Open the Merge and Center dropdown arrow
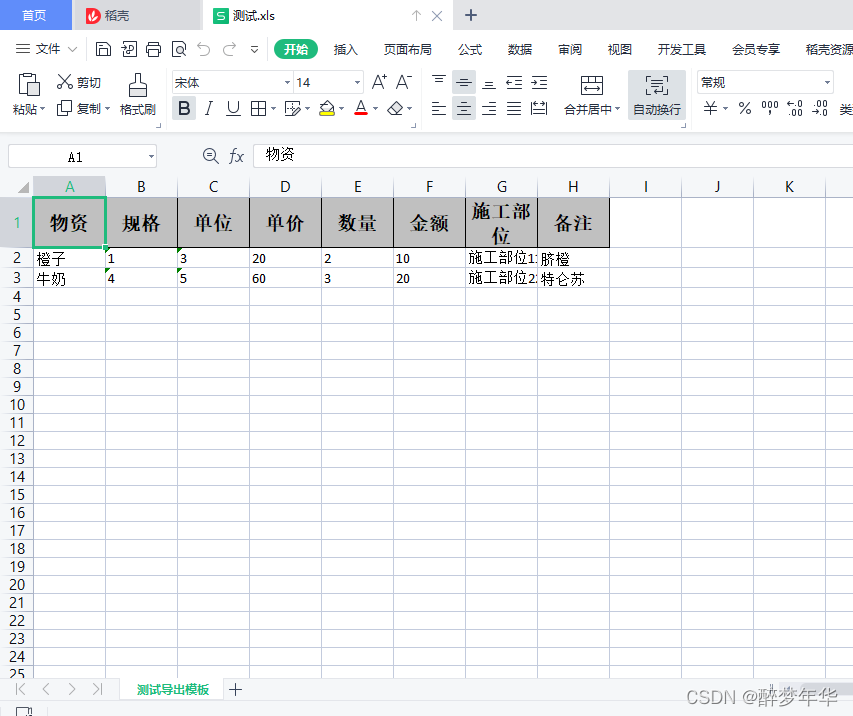This screenshot has height=716, width=853. pos(617,109)
